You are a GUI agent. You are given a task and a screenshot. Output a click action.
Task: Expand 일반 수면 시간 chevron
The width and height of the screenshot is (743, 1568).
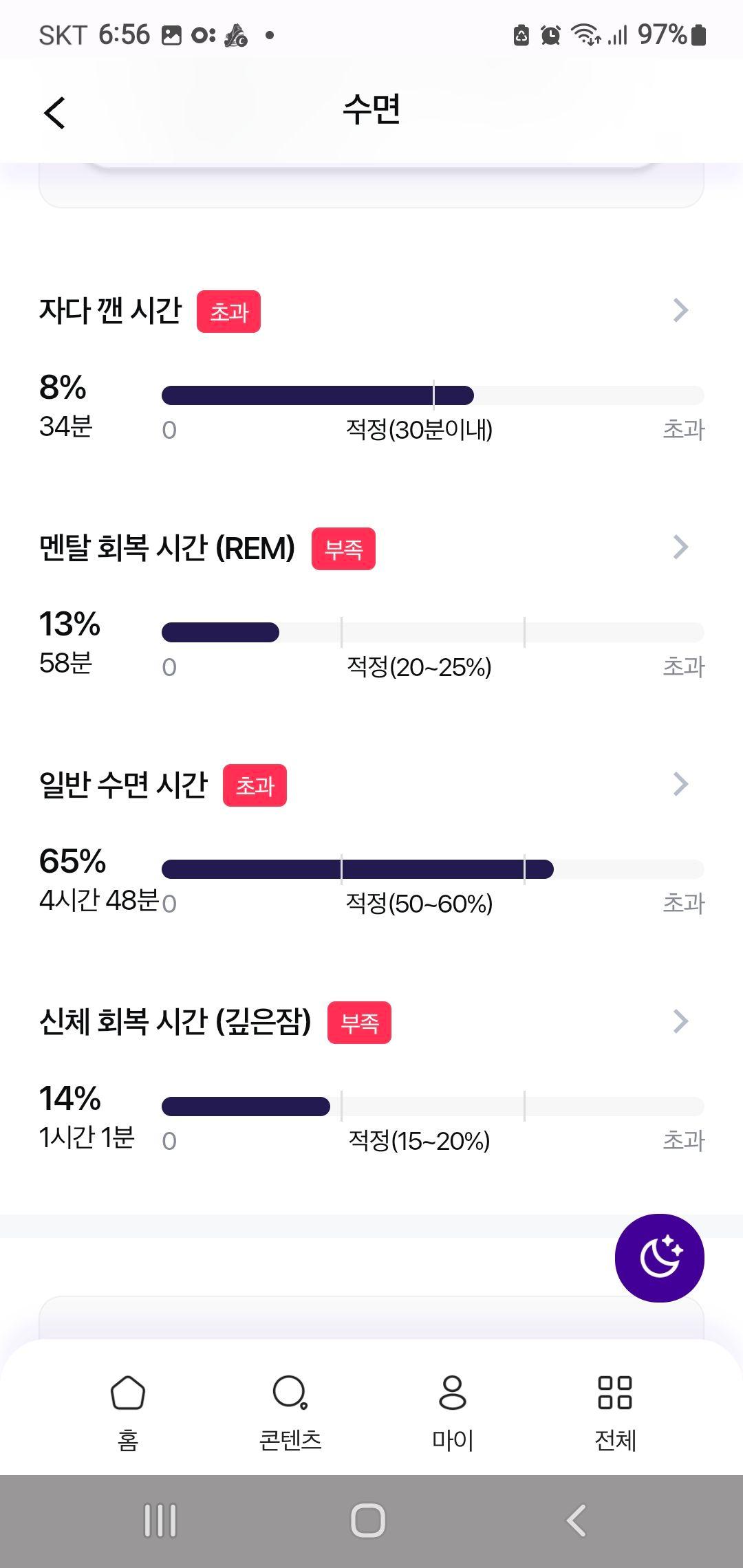680,784
